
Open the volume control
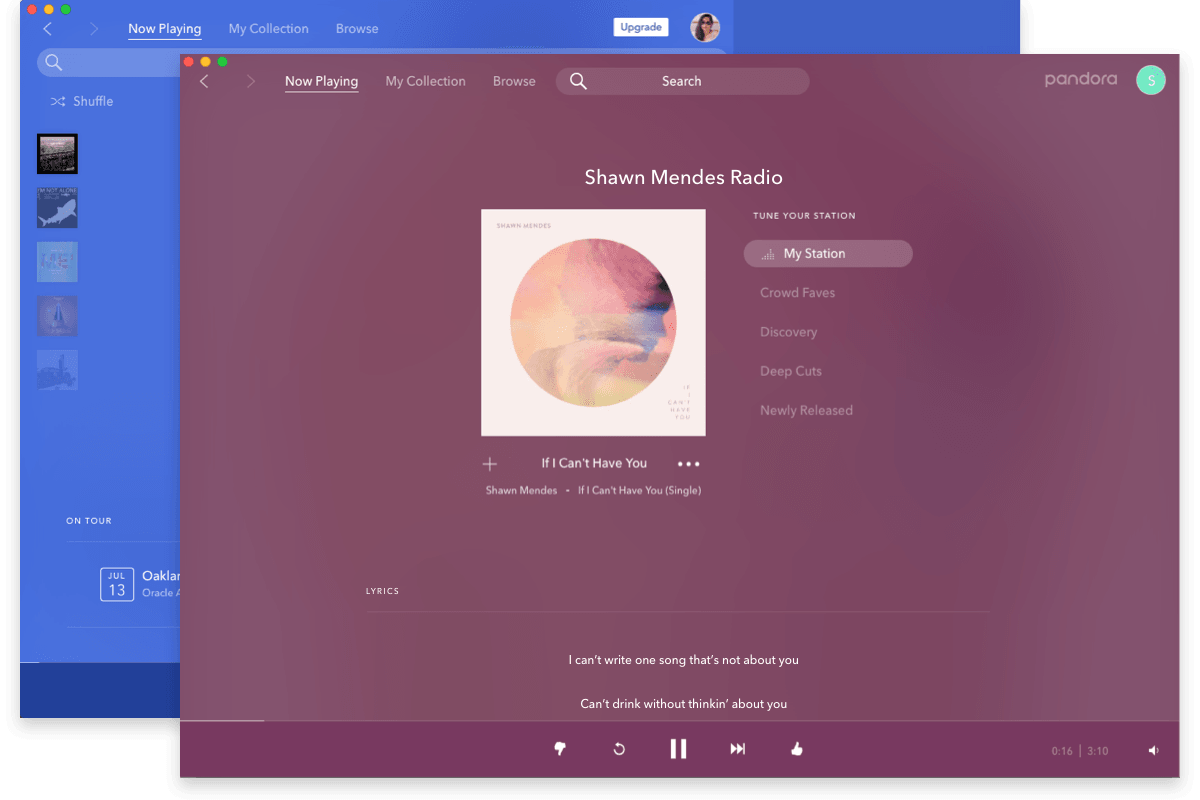[x=1152, y=749]
